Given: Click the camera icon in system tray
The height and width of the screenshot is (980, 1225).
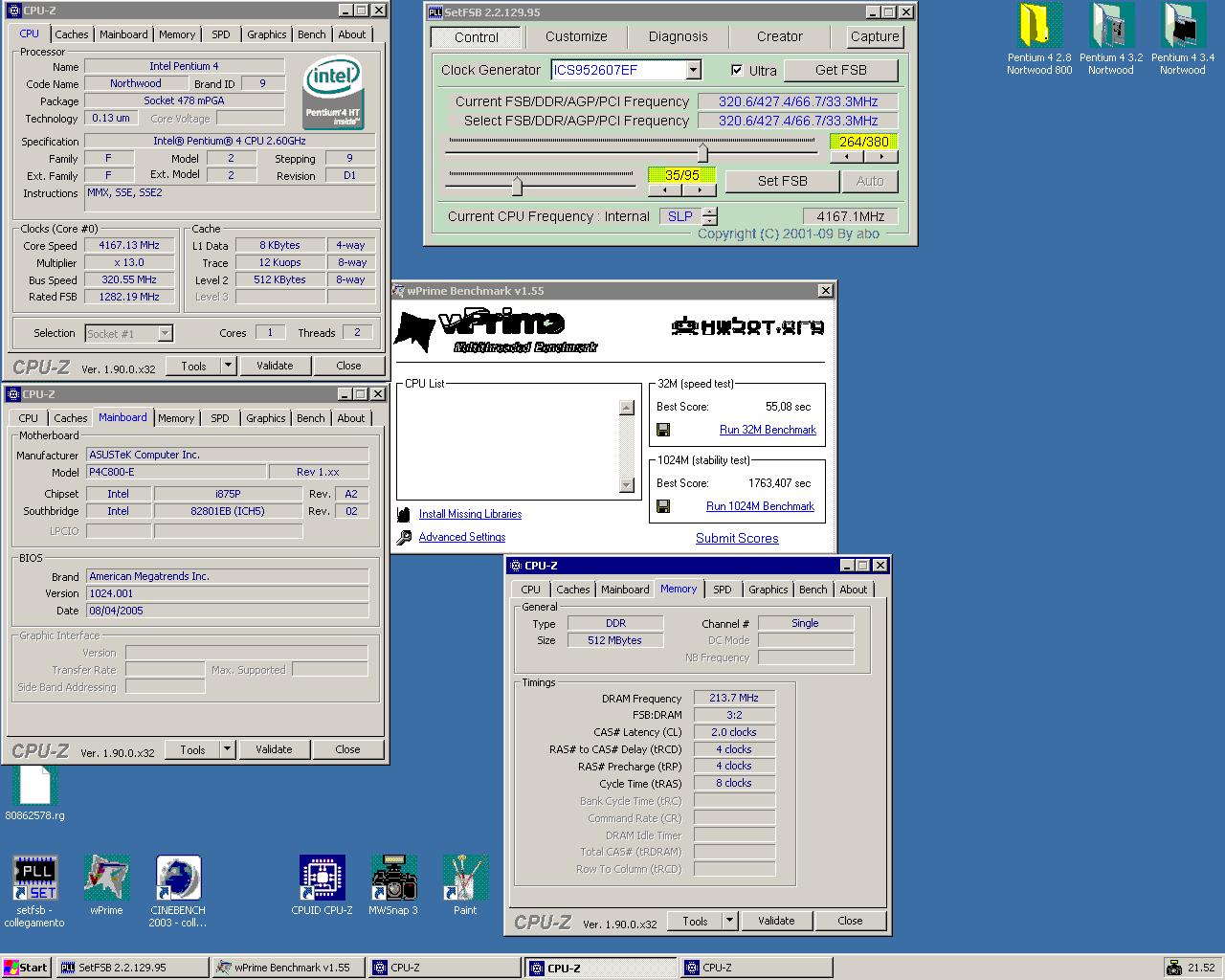Looking at the screenshot, I should coord(1173,968).
